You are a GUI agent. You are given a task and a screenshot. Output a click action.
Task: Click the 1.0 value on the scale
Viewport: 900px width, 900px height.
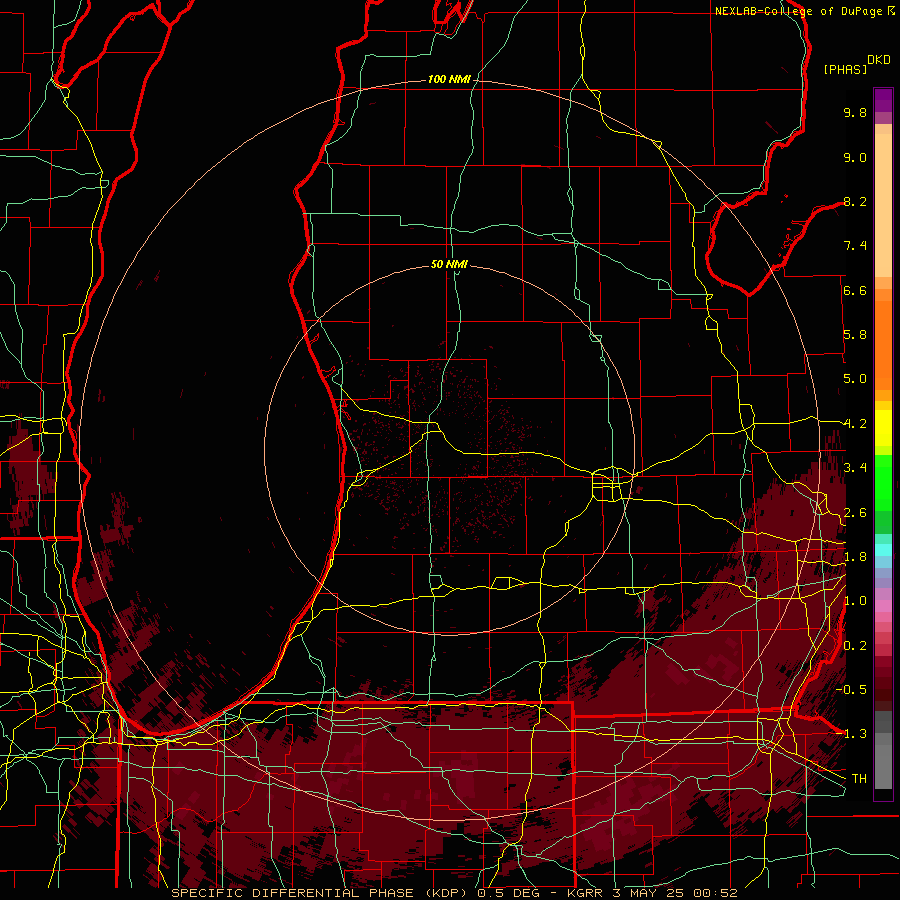pos(855,601)
